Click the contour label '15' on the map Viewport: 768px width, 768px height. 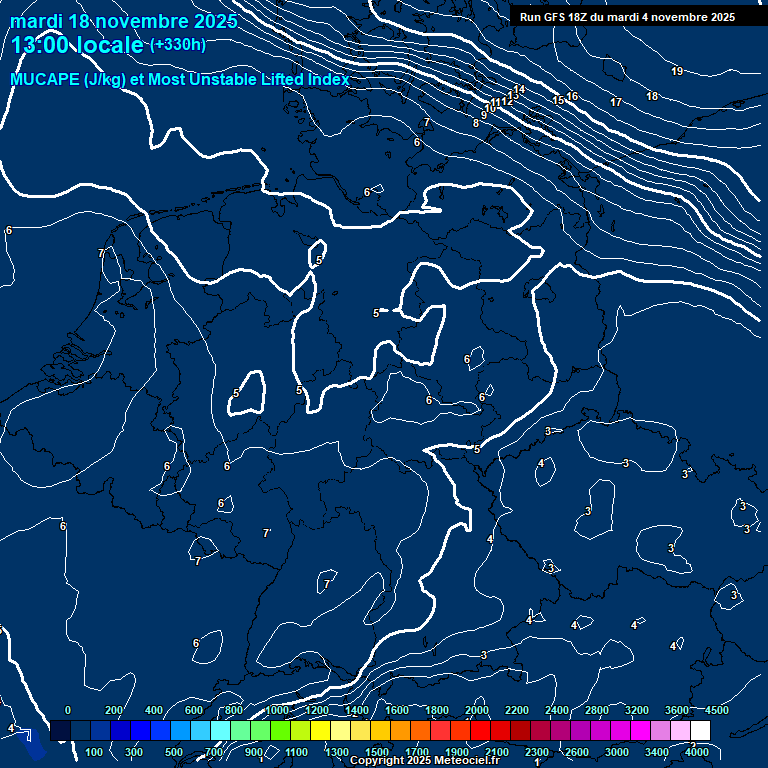click(558, 100)
